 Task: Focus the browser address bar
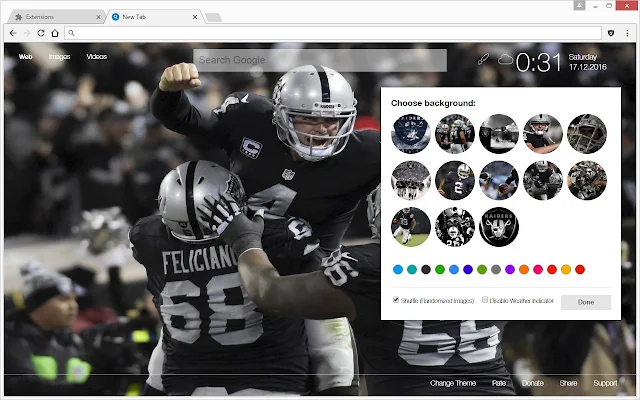333,33
